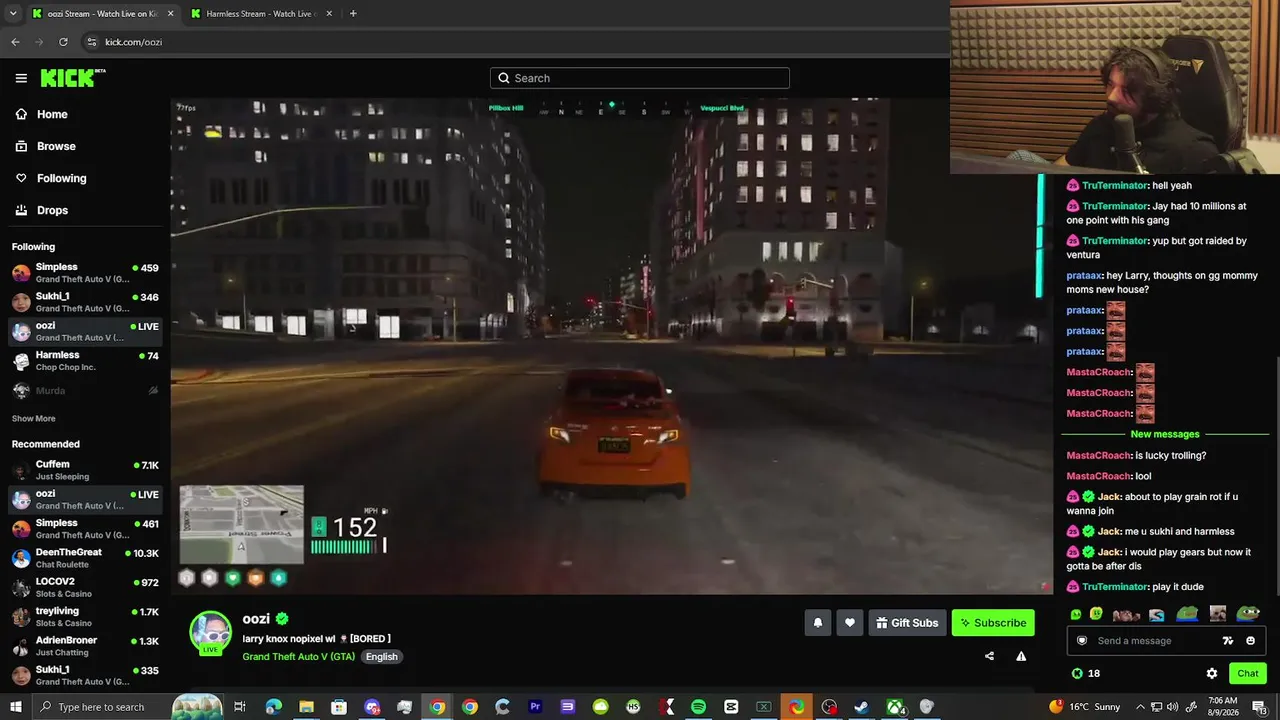The image size is (1280, 720).
Task: Subscribe to oozi's channel
Action: pyautogui.click(x=993, y=623)
